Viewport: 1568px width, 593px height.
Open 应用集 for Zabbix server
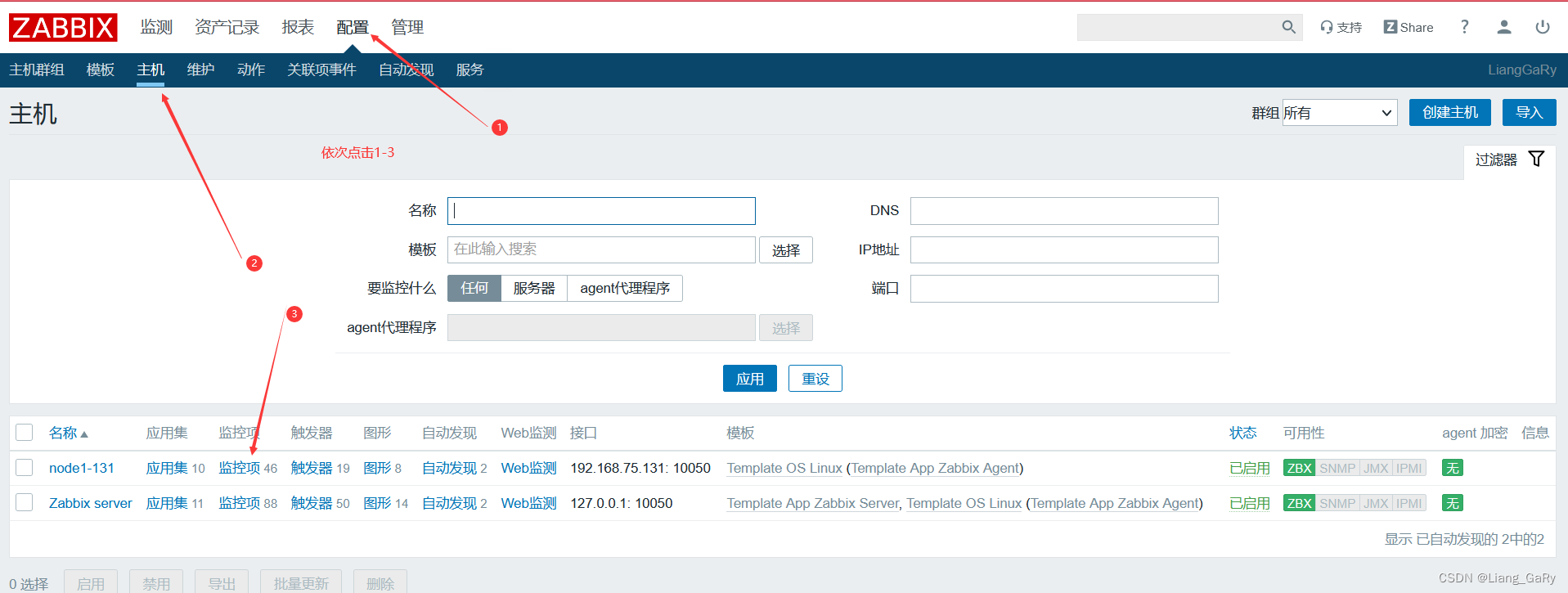167,503
